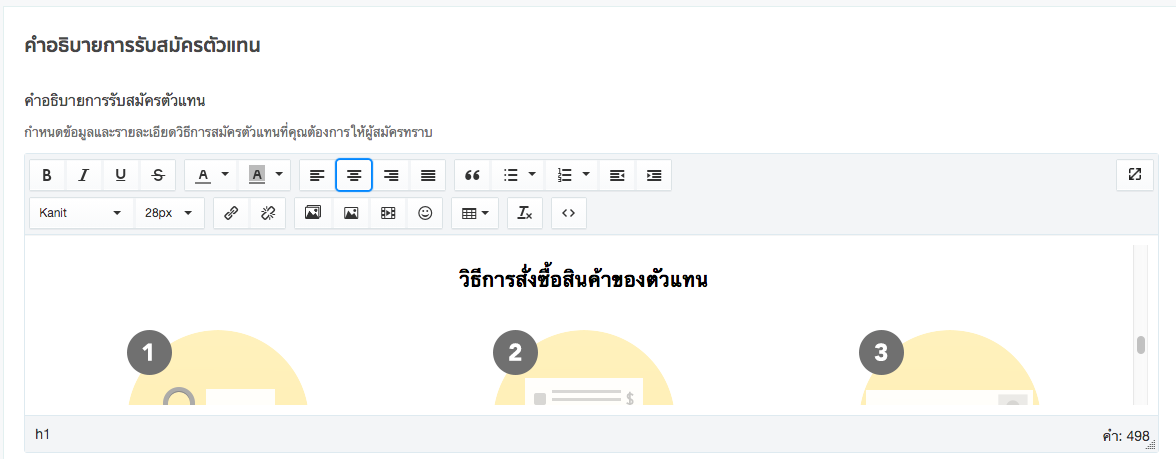
Task: Increase the indent
Action: (x=654, y=176)
